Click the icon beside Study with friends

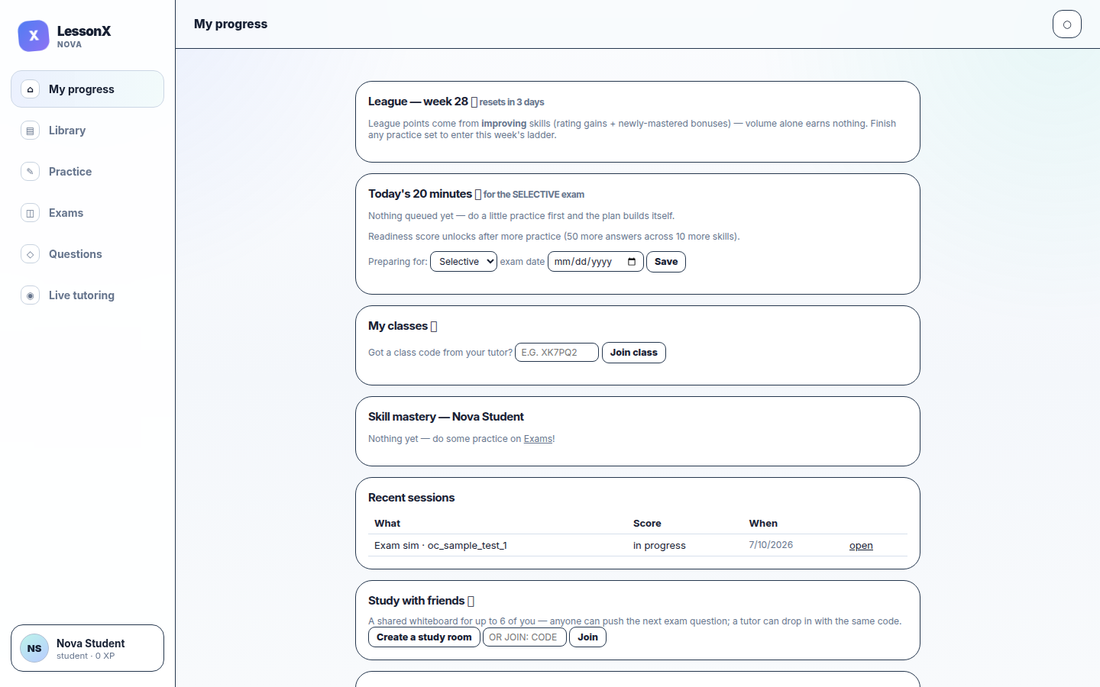(x=471, y=601)
